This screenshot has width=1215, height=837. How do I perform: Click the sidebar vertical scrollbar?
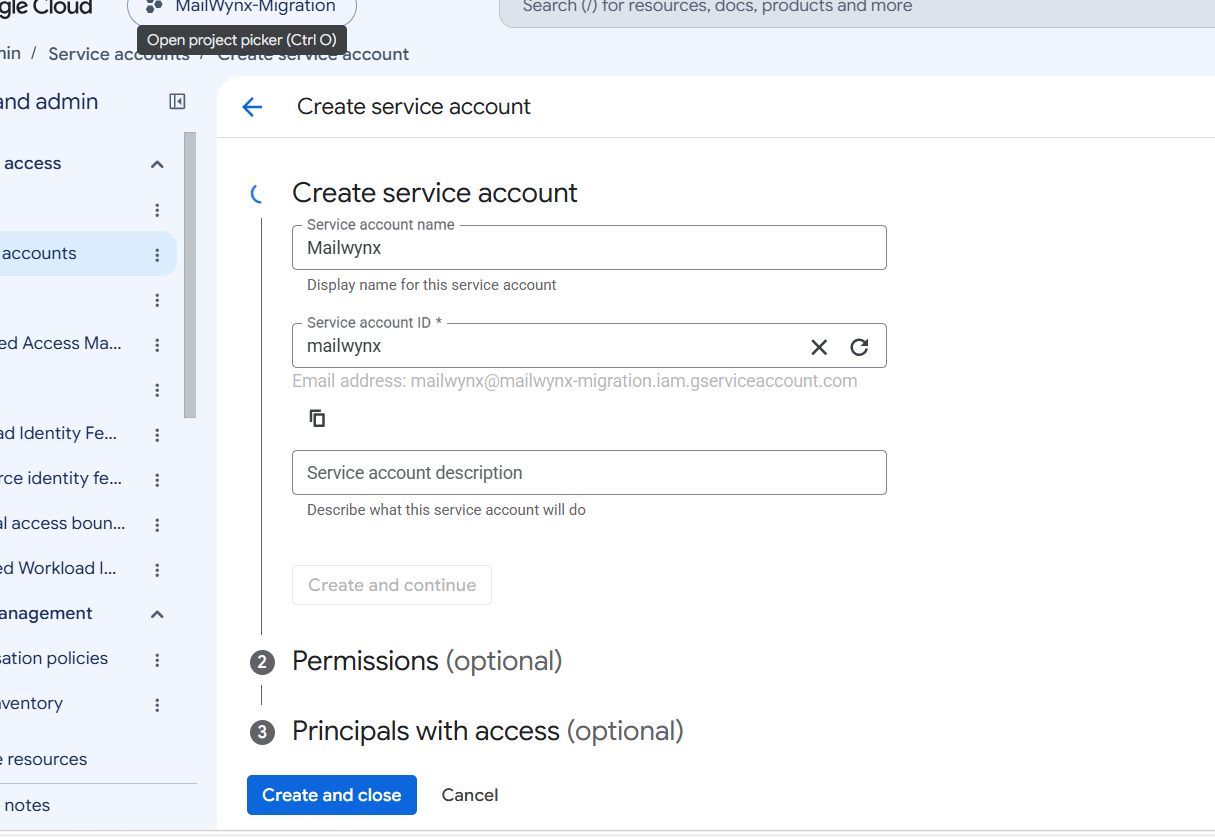(x=190, y=275)
